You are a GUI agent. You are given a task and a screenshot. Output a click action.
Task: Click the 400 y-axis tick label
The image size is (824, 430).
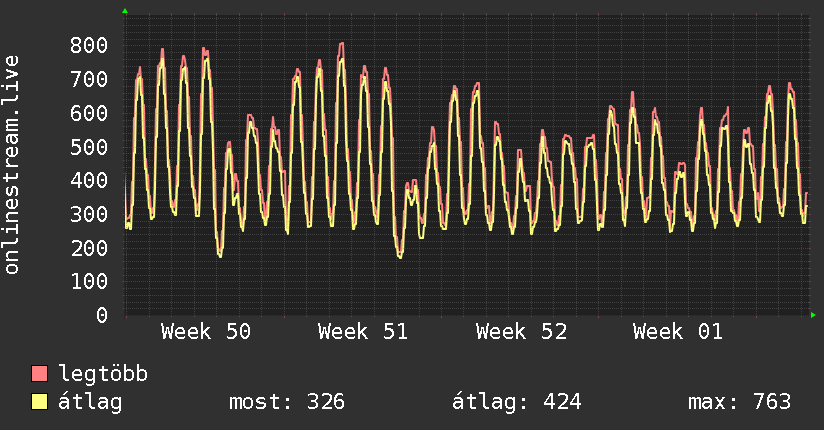[x=90, y=180]
